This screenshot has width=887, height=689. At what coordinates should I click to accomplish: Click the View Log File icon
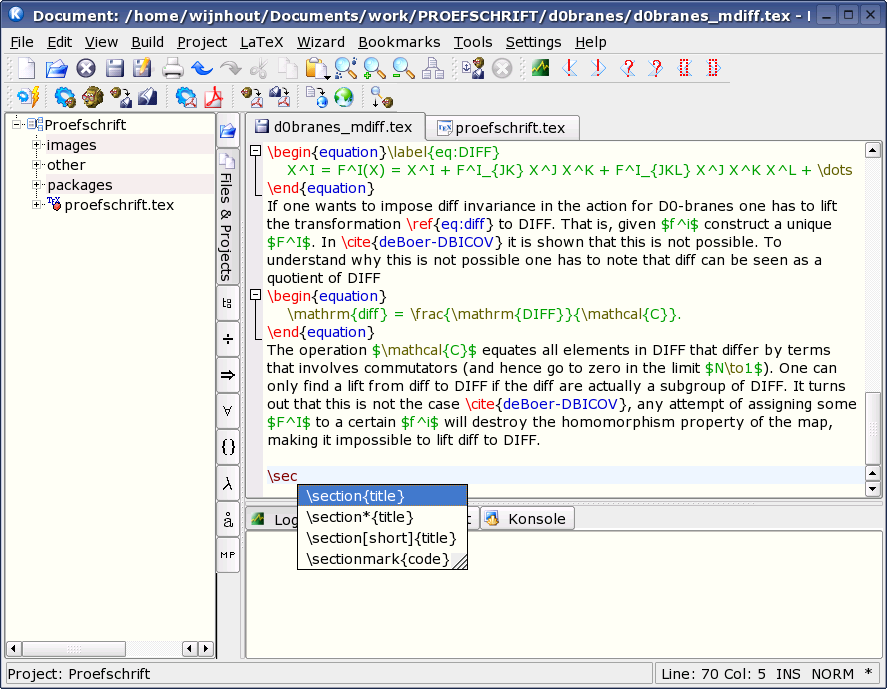point(541,68)
